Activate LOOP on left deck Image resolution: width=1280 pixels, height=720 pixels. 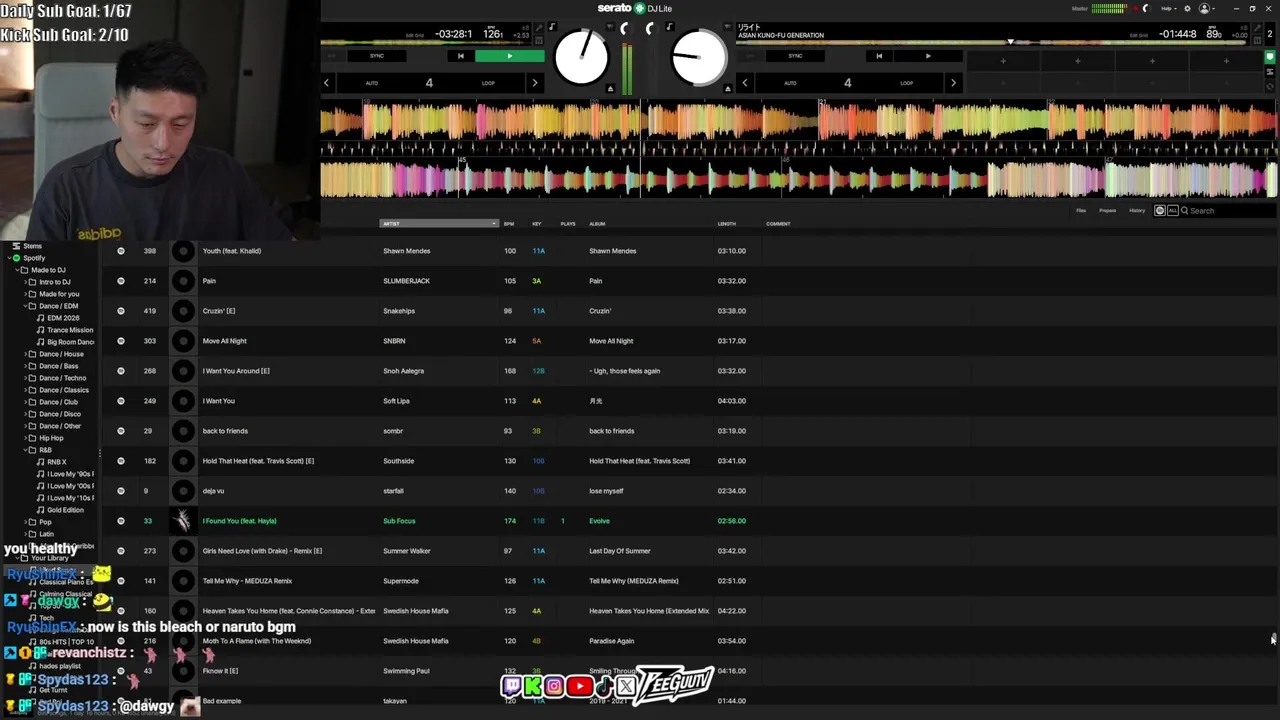pyautogui.click(x=488, y=83)
